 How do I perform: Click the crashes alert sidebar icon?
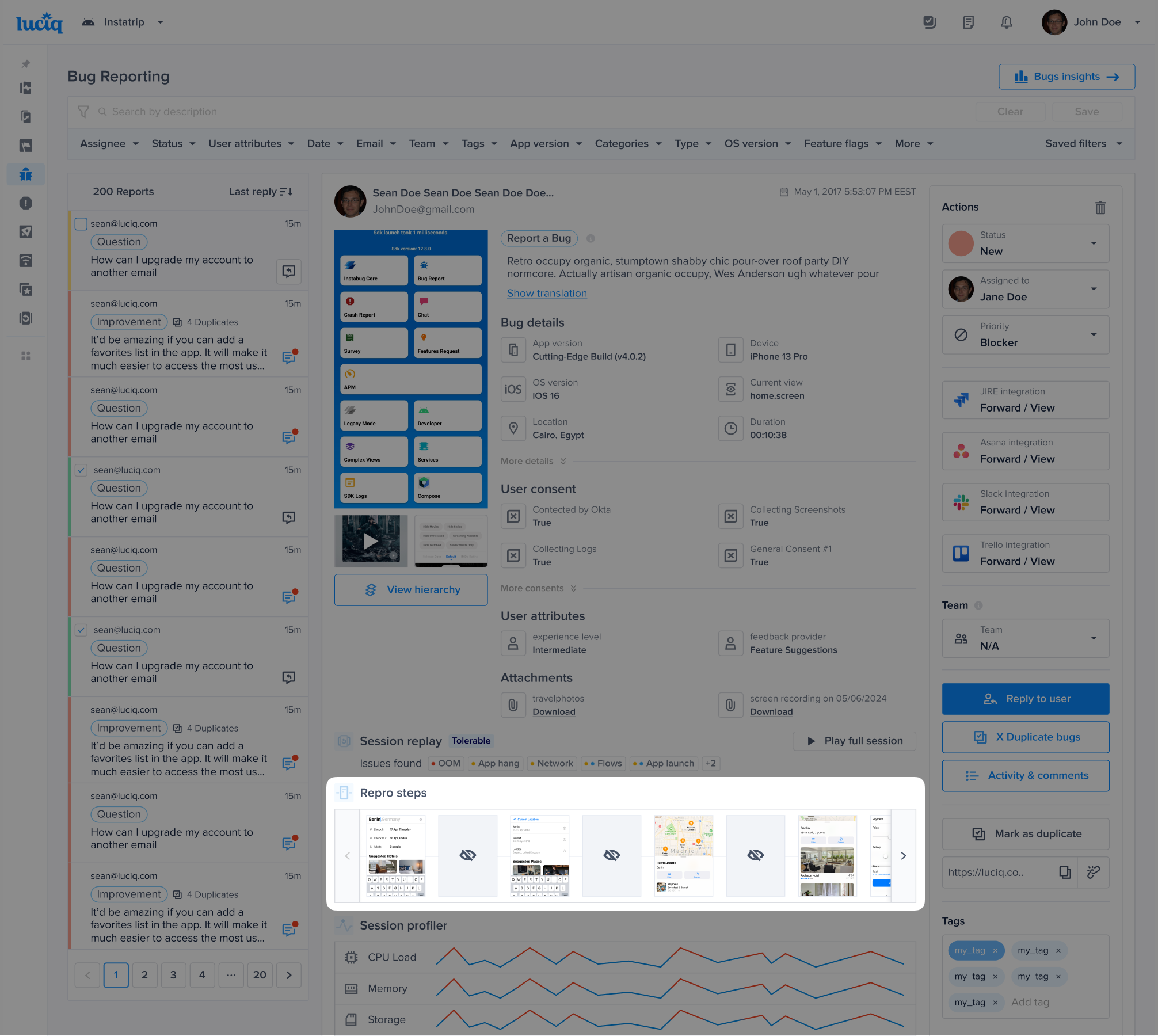tap(26, 203)
